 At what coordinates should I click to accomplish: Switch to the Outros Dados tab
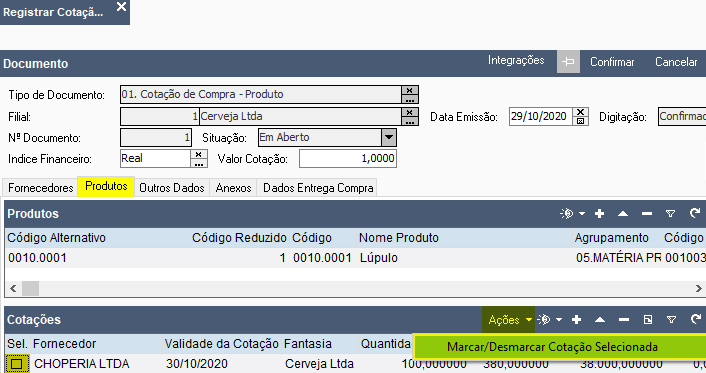pos(172,188)
